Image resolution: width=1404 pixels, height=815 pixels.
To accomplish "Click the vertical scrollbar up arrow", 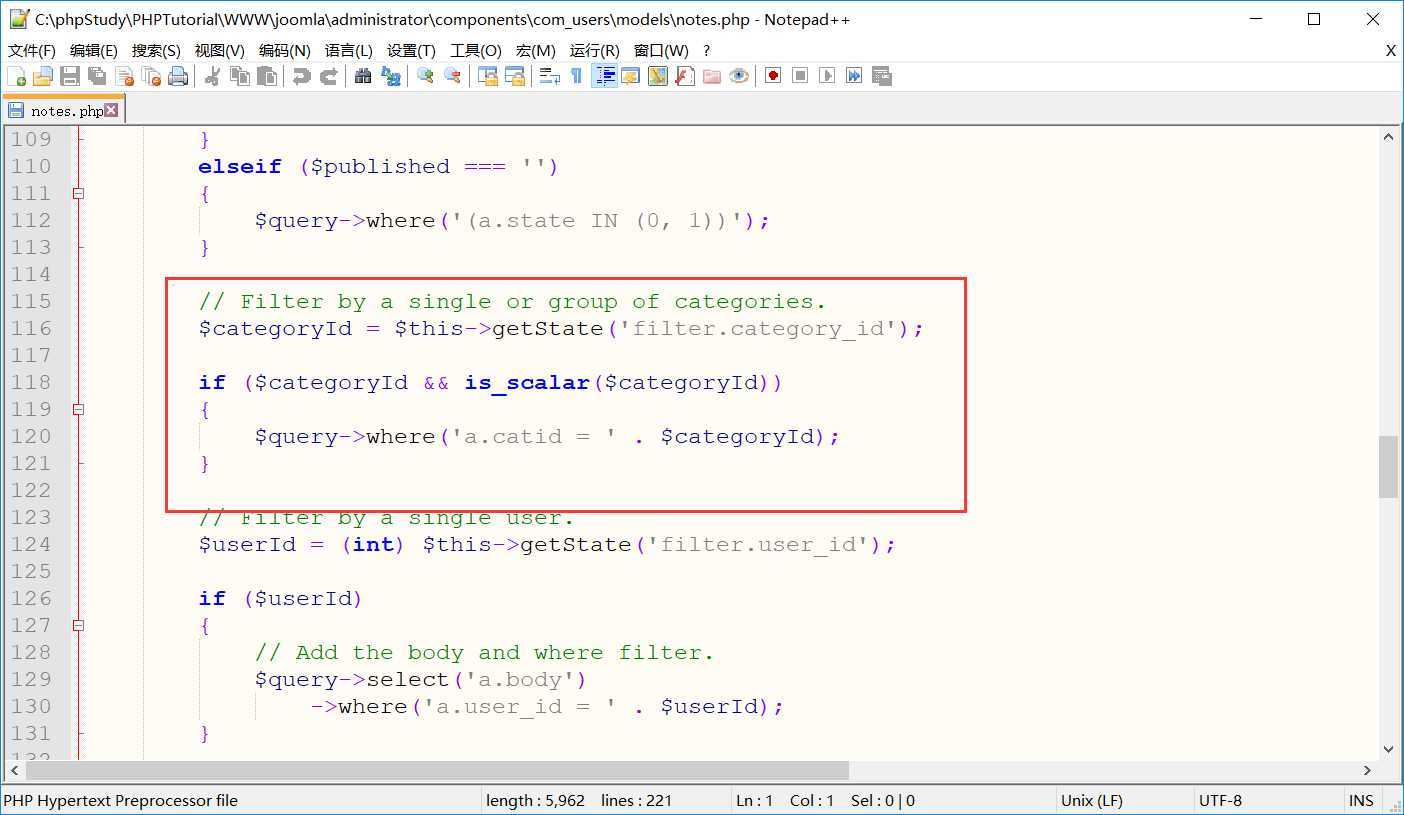I will pyautogui.click(x=1388, y=137).
